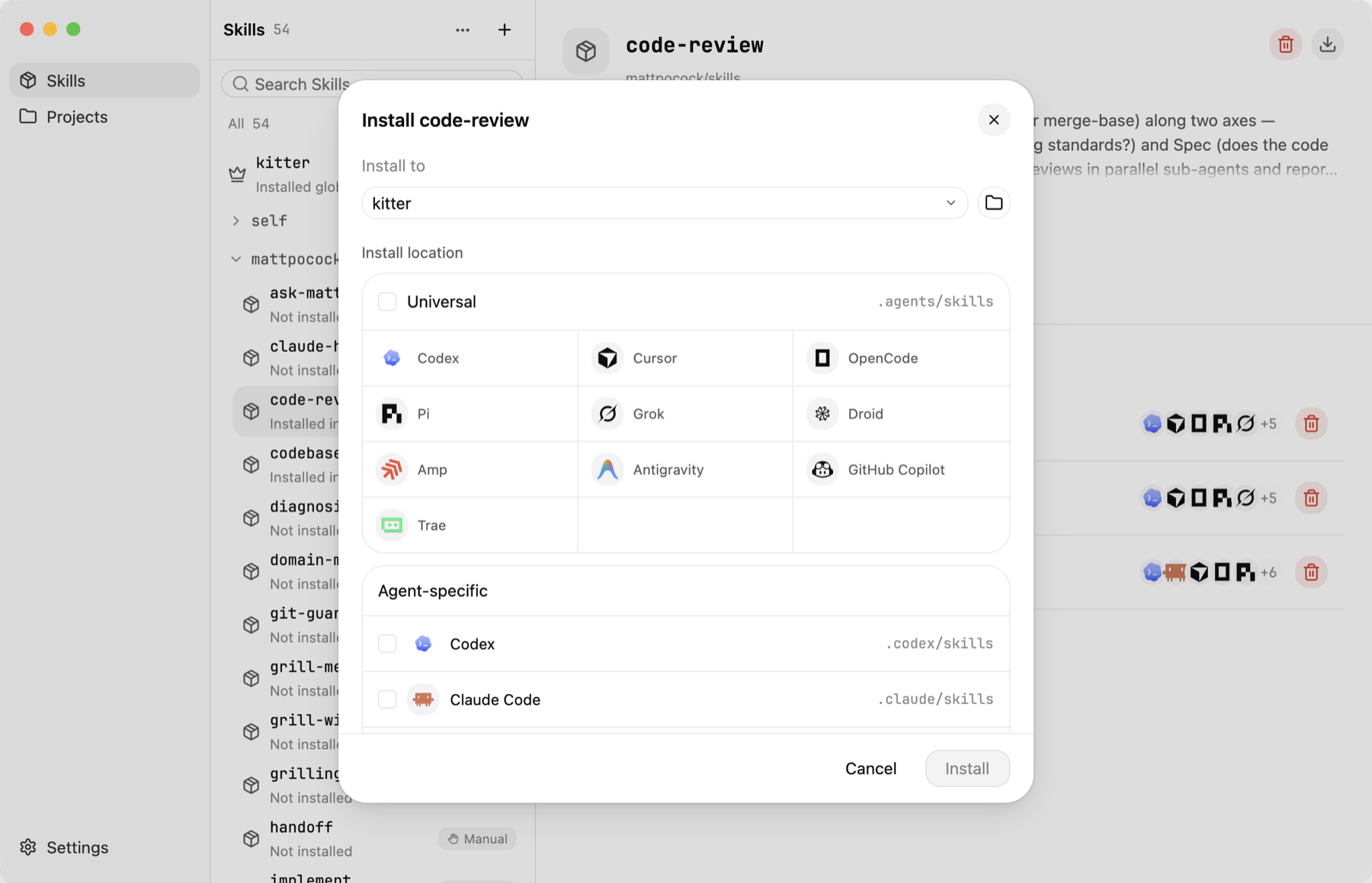Screen dimensions: 1372x883
Task: Delete the code-review skill via header trash
Action: (x=1286, y=44)
